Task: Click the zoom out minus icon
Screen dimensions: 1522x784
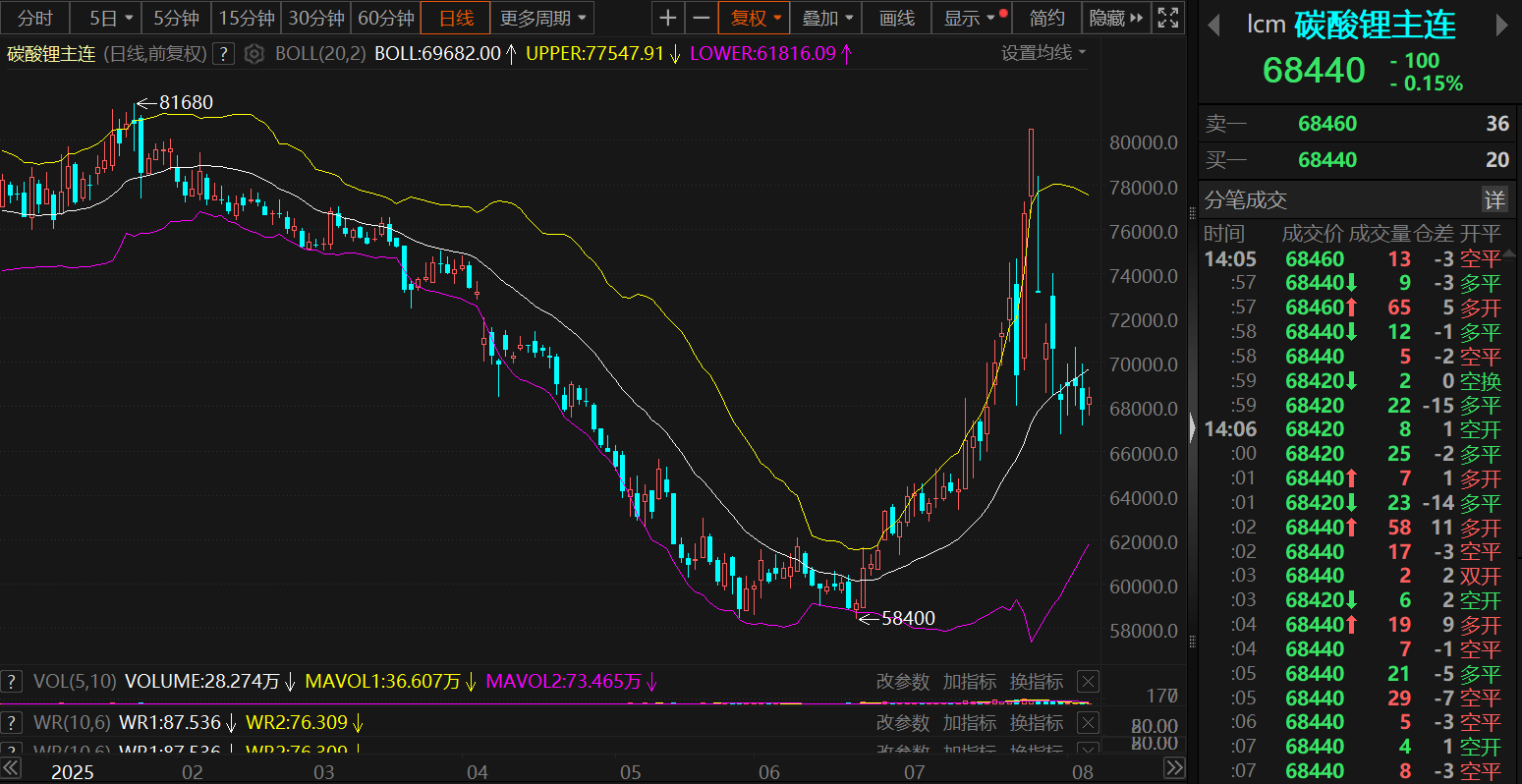Action: 701,18
